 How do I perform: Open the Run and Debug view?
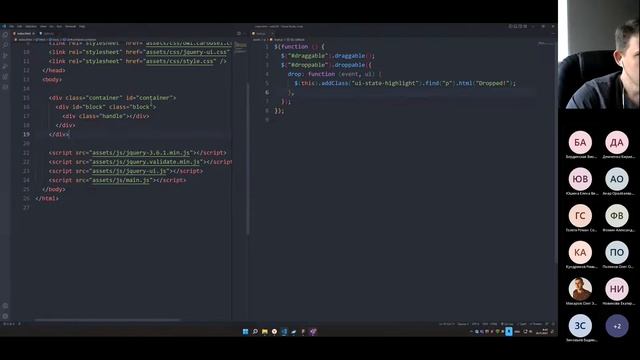pos(5,66)
